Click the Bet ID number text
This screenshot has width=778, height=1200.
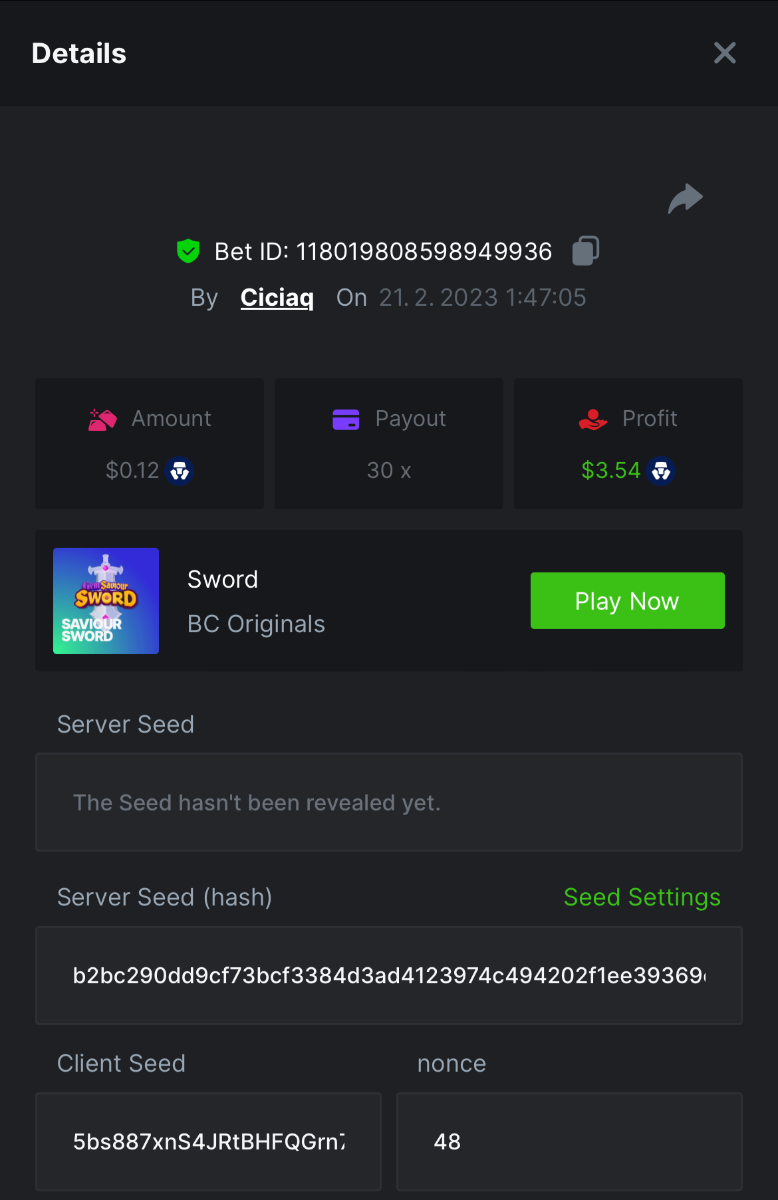(x=424, y=251)
